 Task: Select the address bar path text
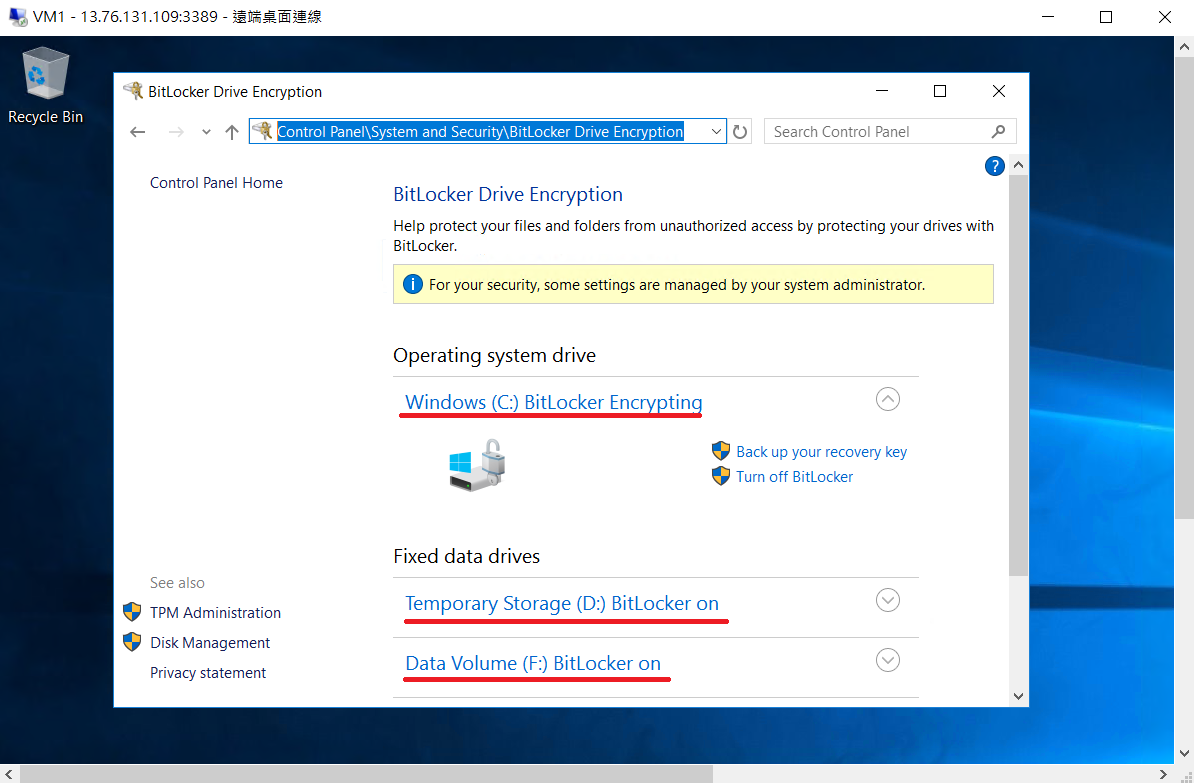click(x=480, y=132)
